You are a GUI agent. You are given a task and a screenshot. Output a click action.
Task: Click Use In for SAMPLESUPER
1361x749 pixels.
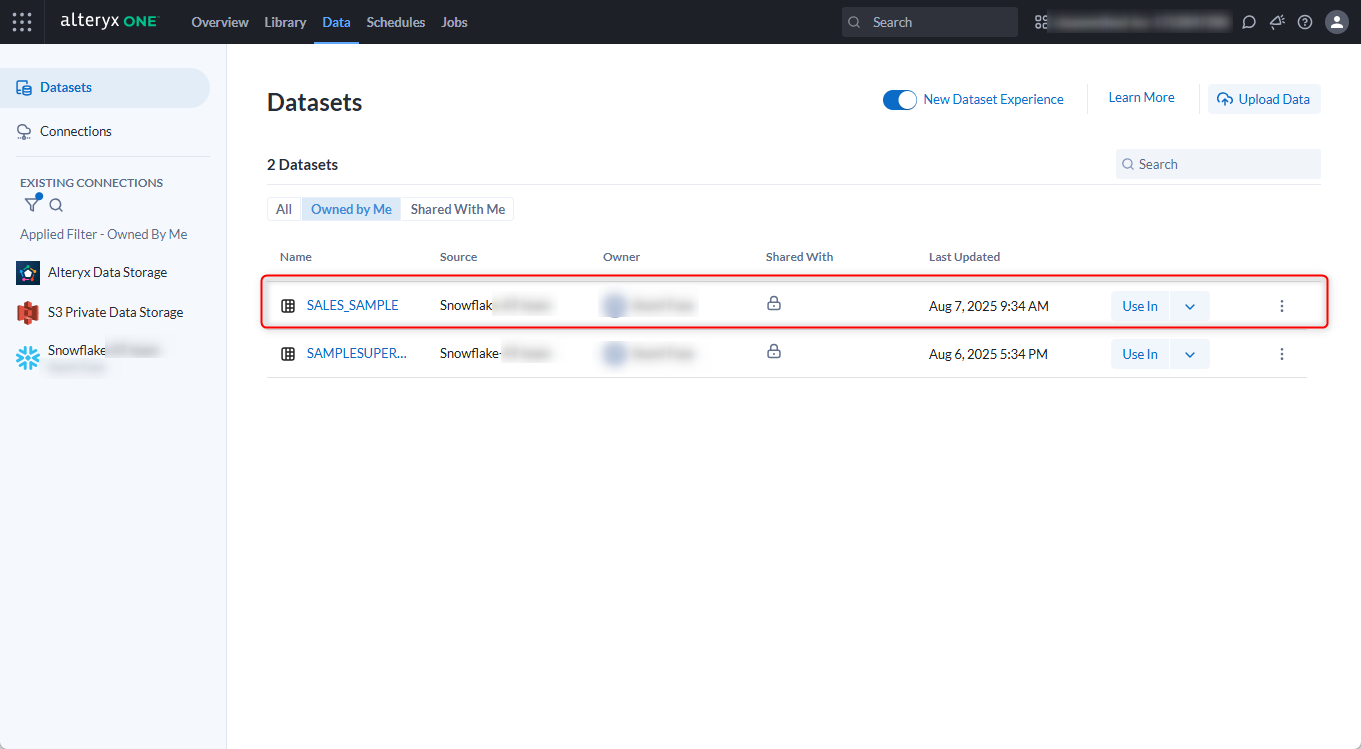click(1140, 354)
